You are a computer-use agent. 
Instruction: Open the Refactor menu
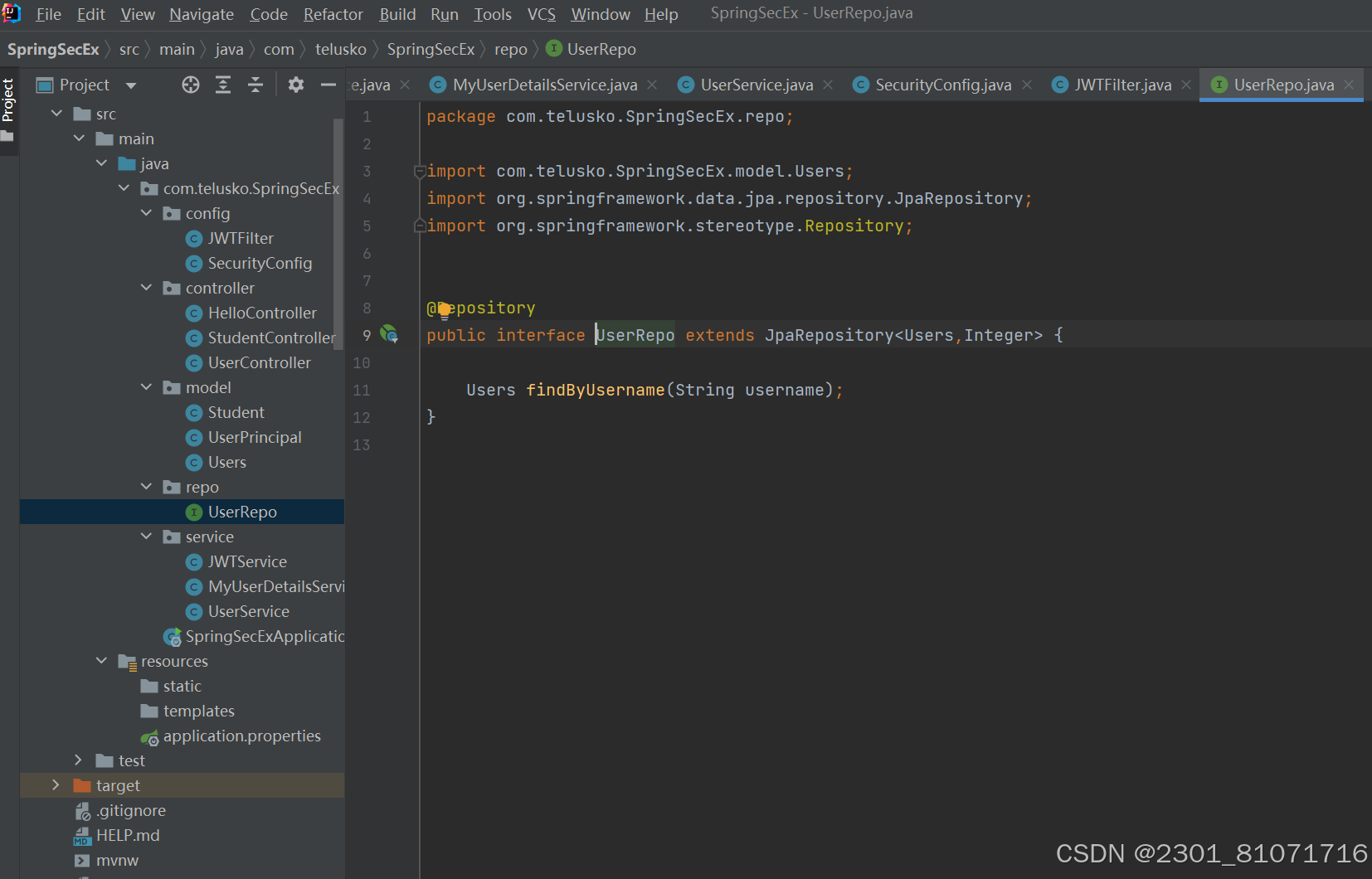coord(333,14)
